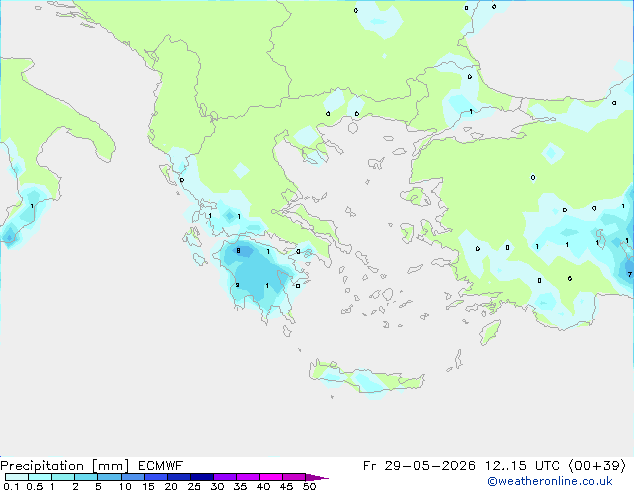Click the "15" legend scale value

[x=148, y=486]
